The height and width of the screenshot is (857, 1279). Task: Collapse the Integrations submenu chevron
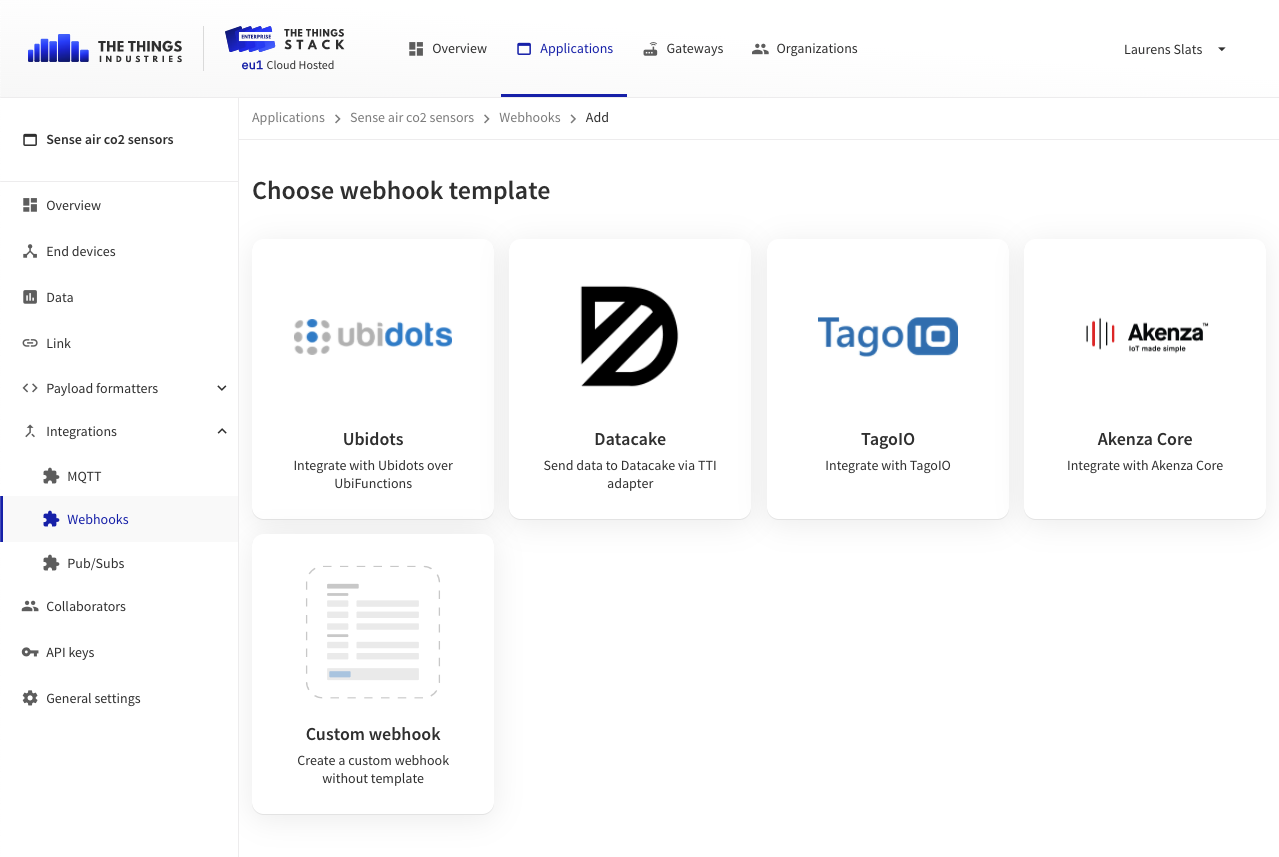tap(222, 431)
